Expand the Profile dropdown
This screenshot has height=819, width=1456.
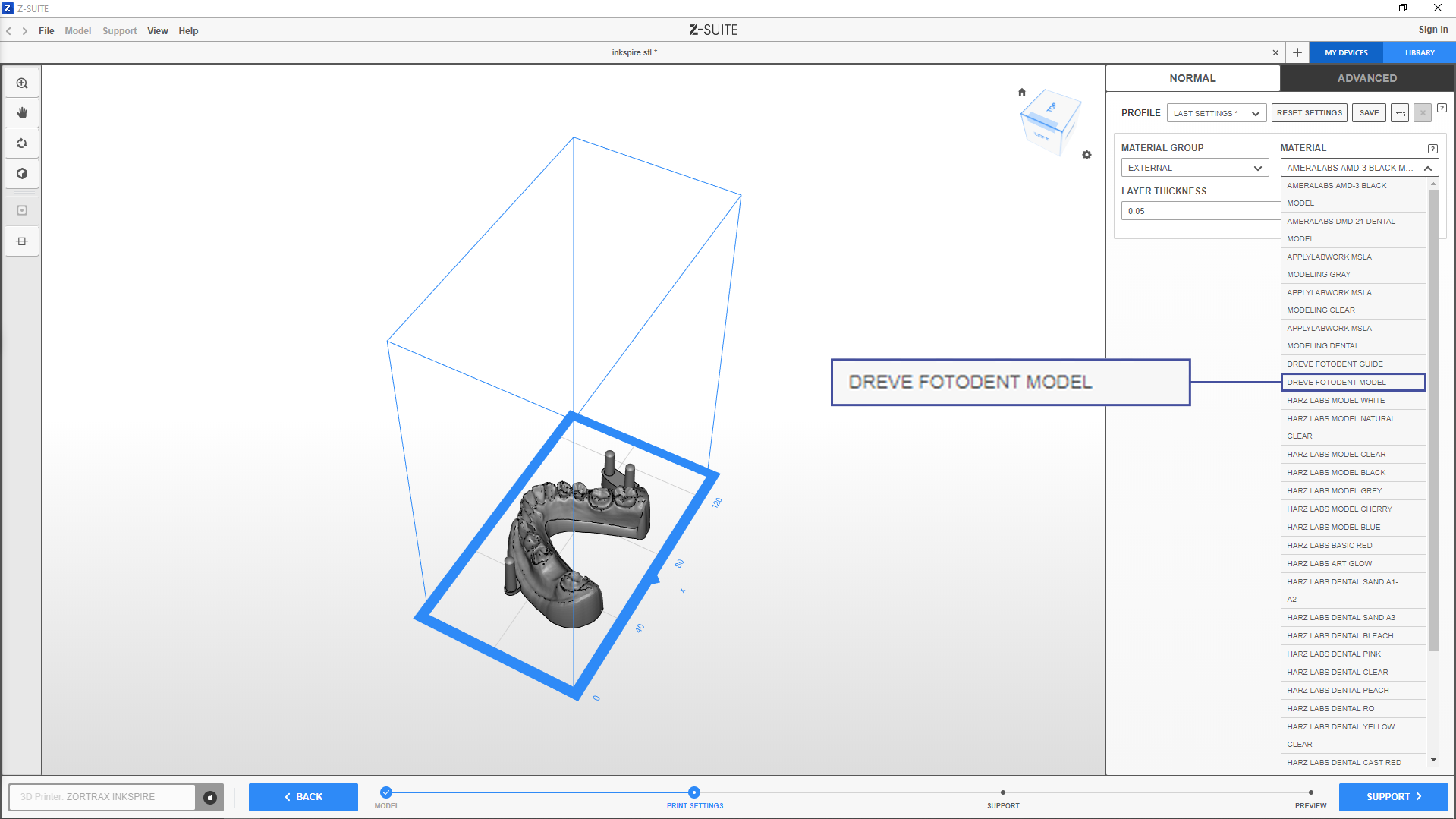(x=1216, y=113)
